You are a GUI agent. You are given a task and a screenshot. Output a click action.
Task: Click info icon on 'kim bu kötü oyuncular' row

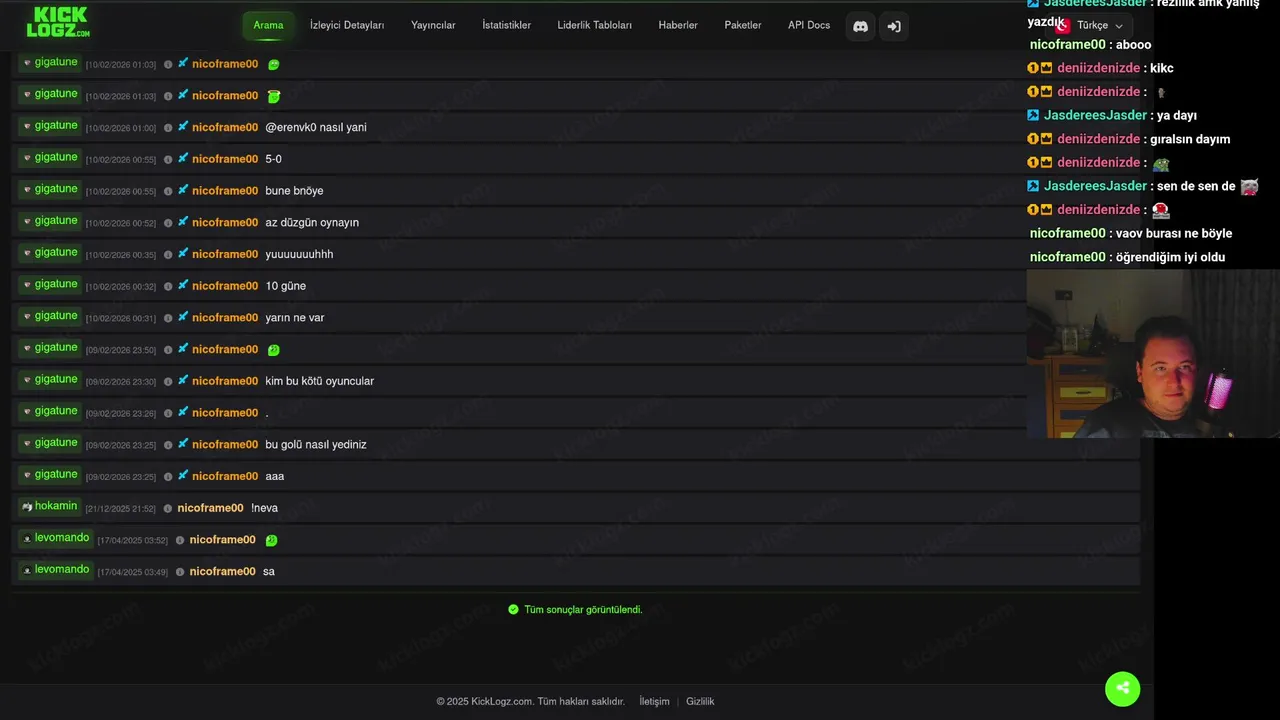tap(168, 382)
